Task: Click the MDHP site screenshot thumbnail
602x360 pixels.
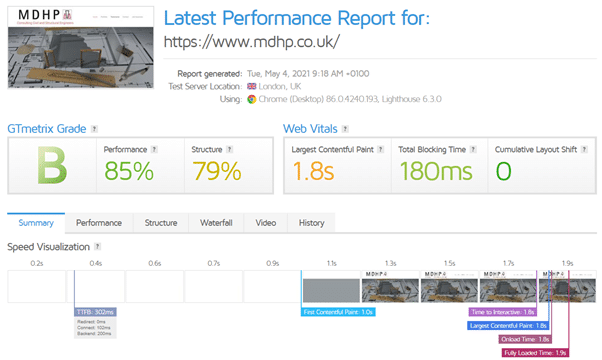Action: click(x=81, y=47)
